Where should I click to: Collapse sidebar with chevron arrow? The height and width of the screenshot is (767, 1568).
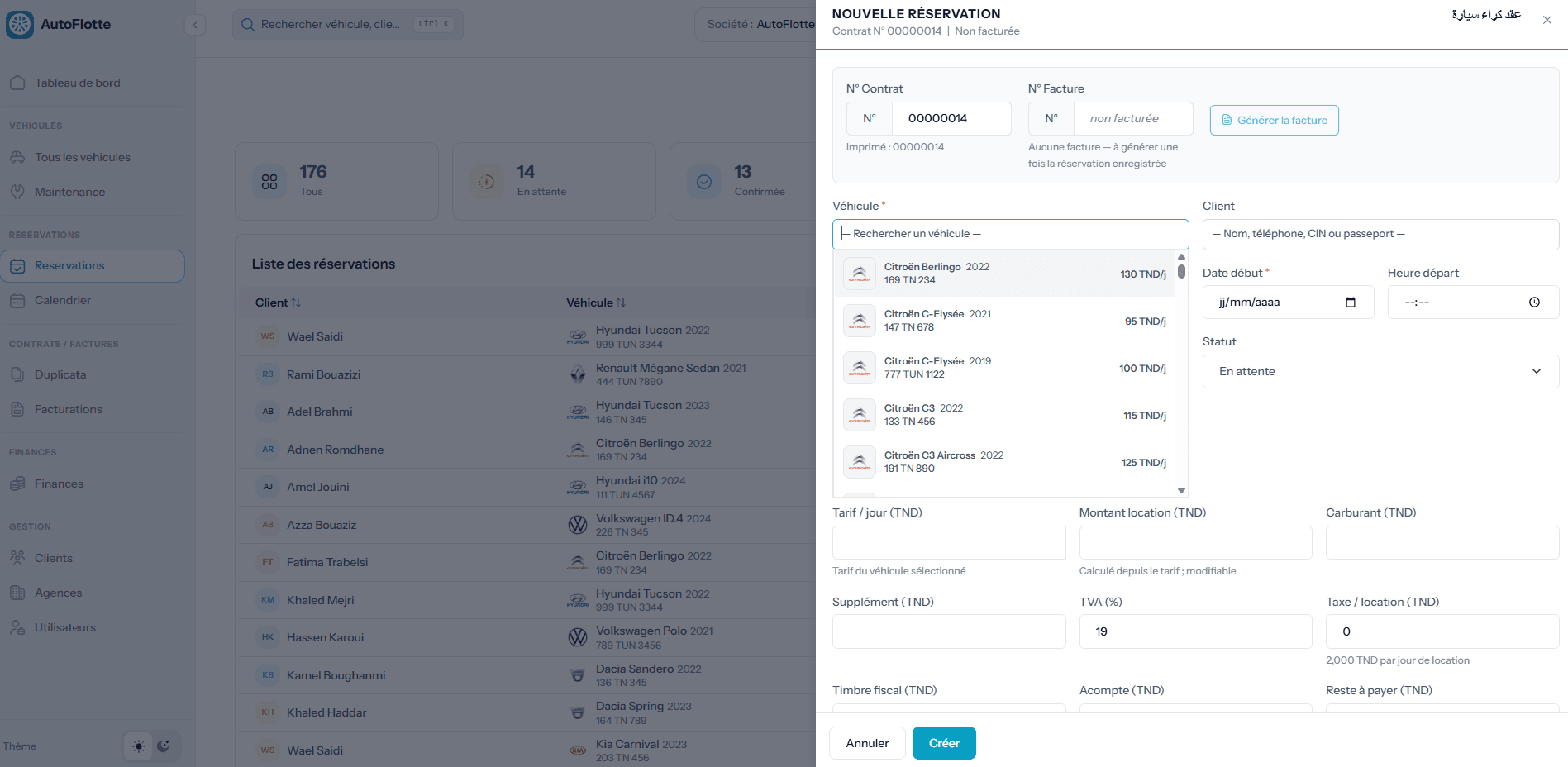[195, 25]
